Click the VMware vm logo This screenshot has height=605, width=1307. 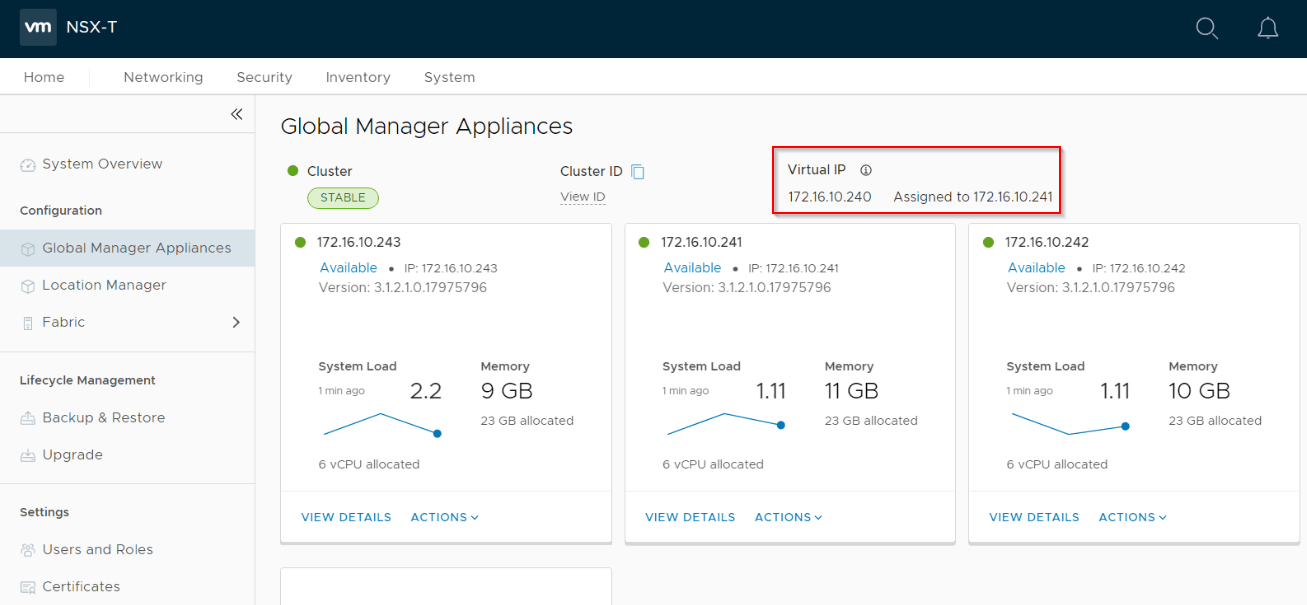(38, 28)
